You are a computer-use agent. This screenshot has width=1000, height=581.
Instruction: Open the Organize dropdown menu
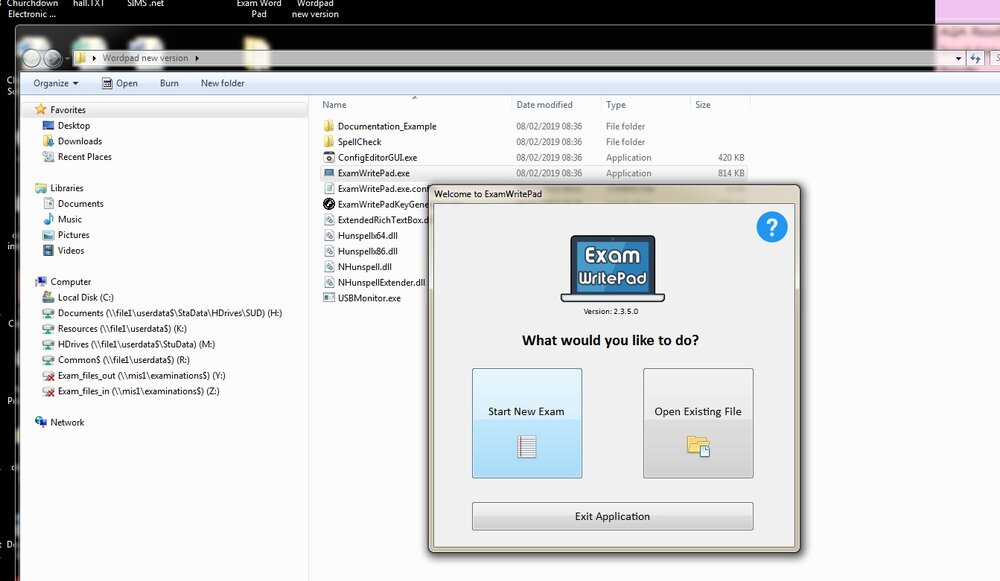click(55, 84)
